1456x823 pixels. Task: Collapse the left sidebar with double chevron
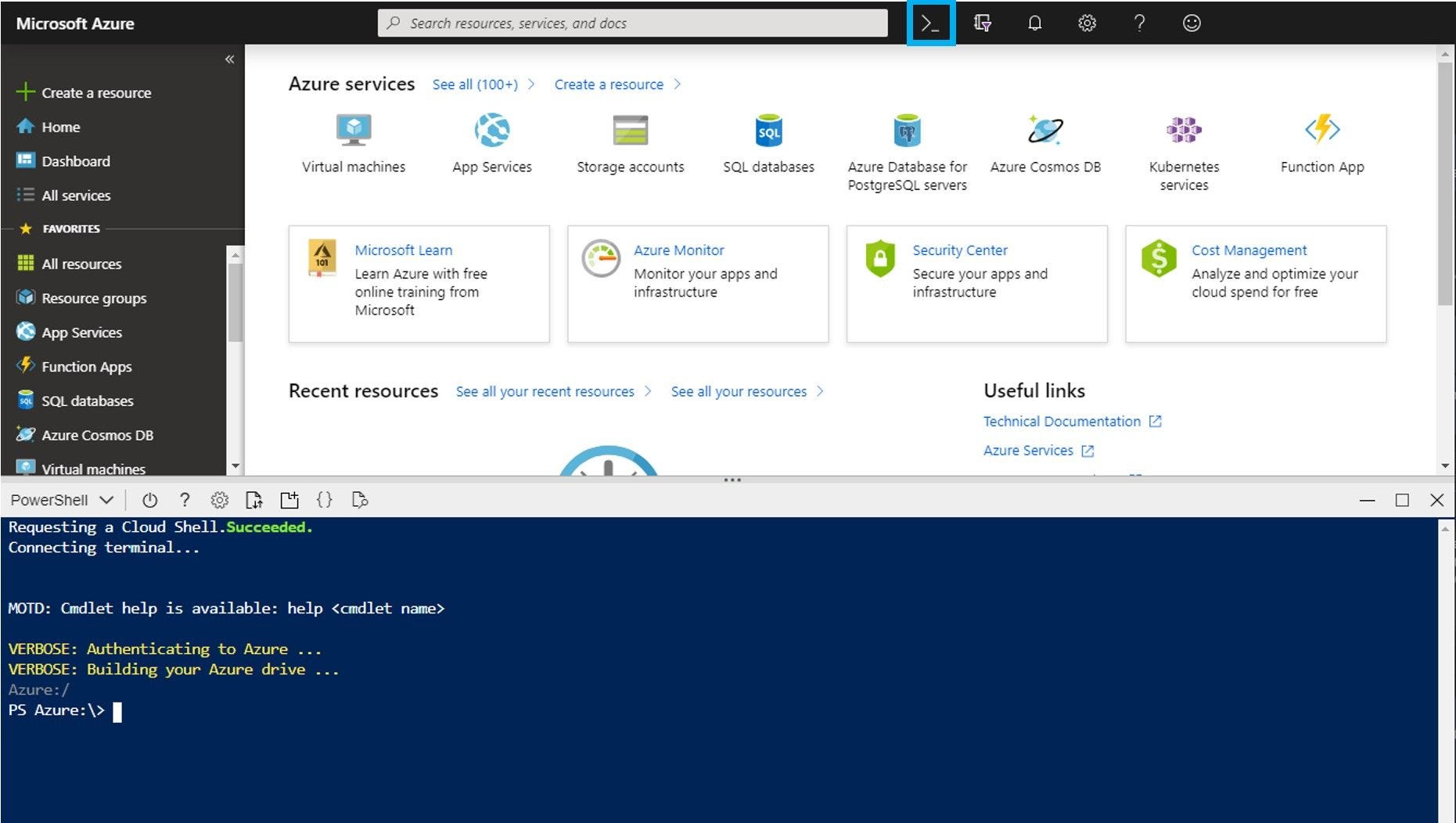tap(229, 59)
